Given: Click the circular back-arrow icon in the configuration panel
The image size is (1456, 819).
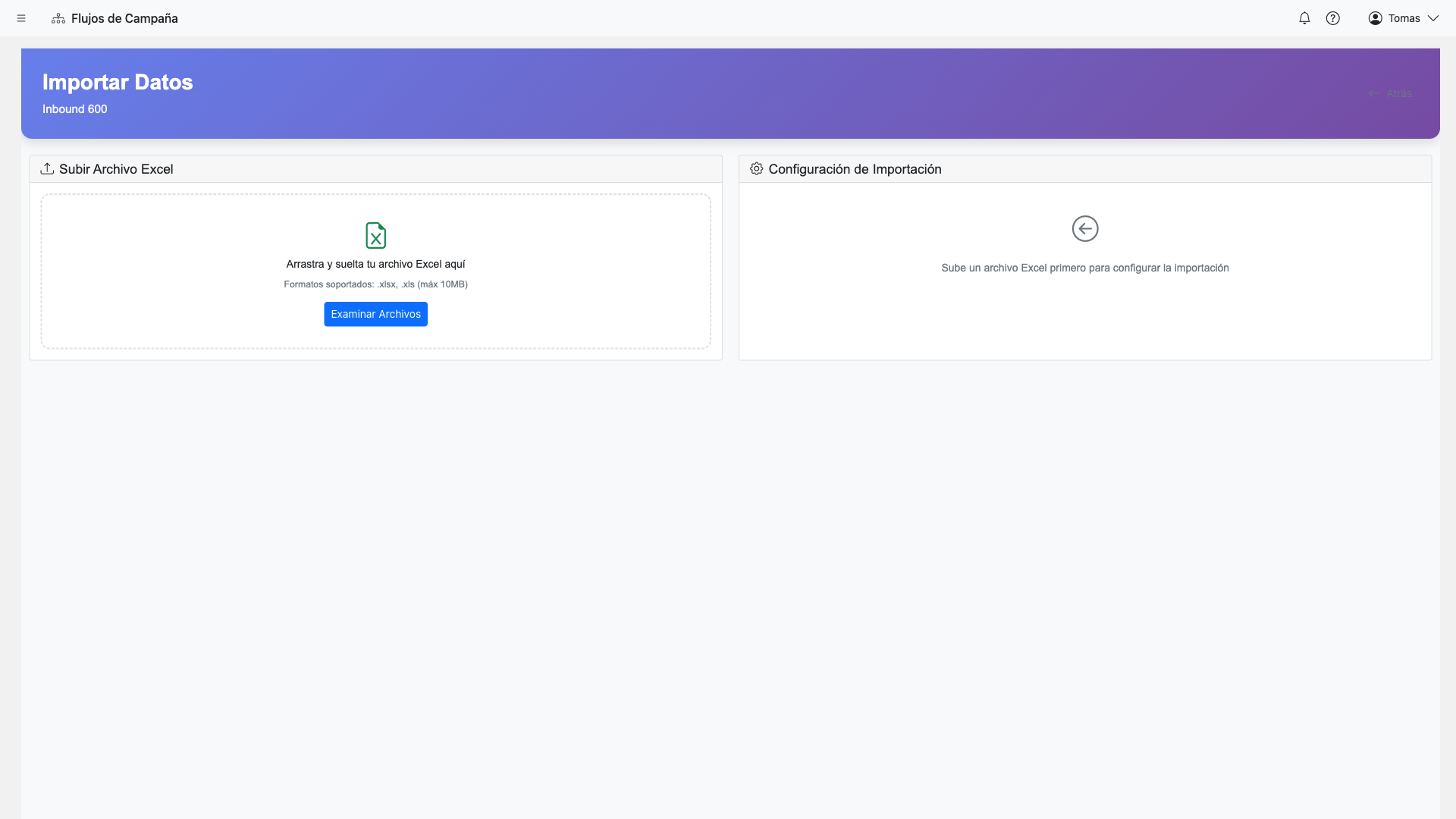Looking at the screenshot, I should pyautogui.click(x=1084, y=228).
